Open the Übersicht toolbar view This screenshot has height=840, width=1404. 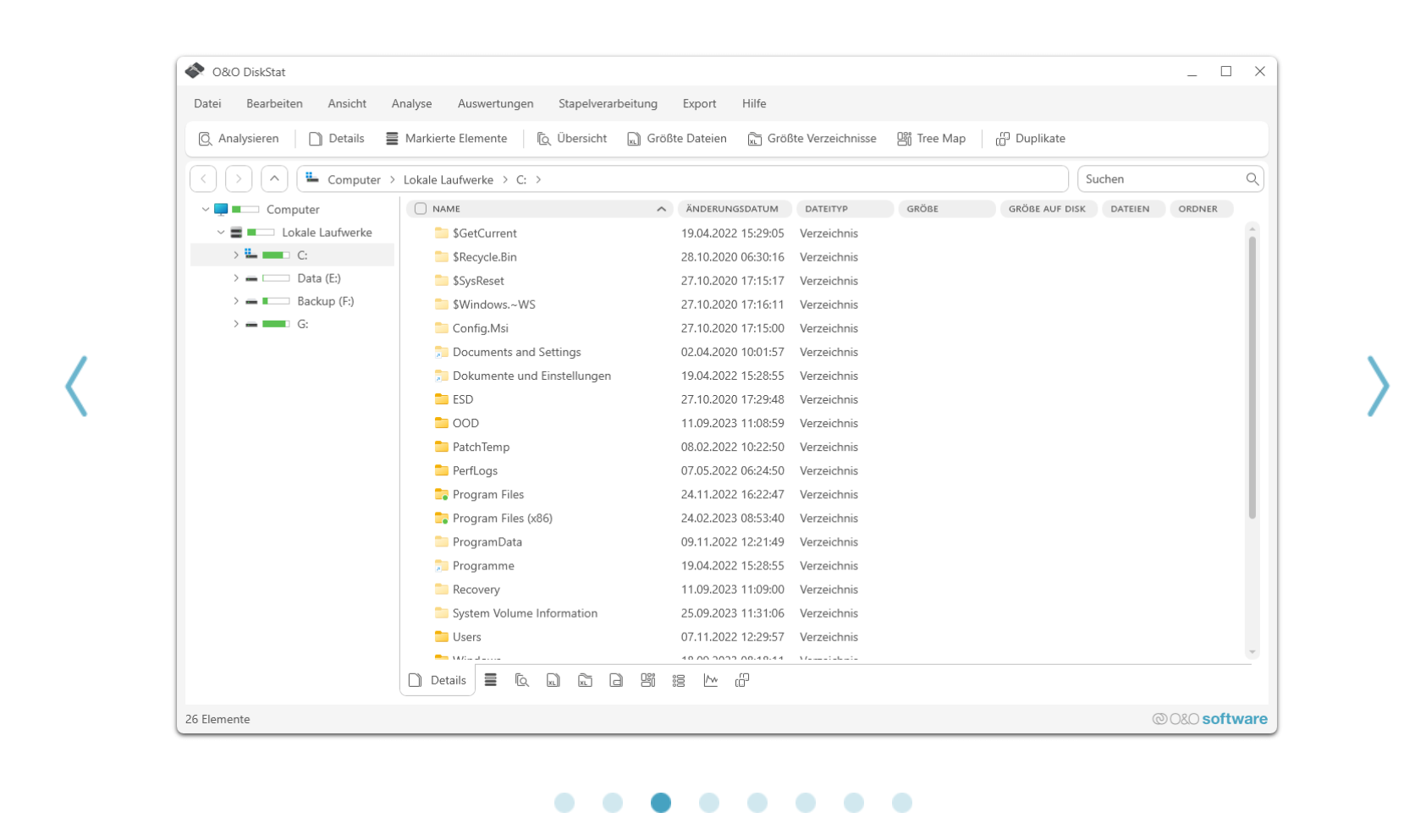tap(572, 139)
